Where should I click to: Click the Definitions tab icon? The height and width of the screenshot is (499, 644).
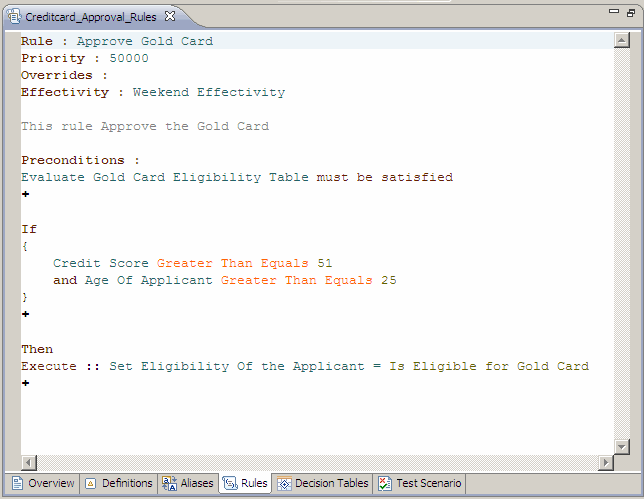click(91, 484)
